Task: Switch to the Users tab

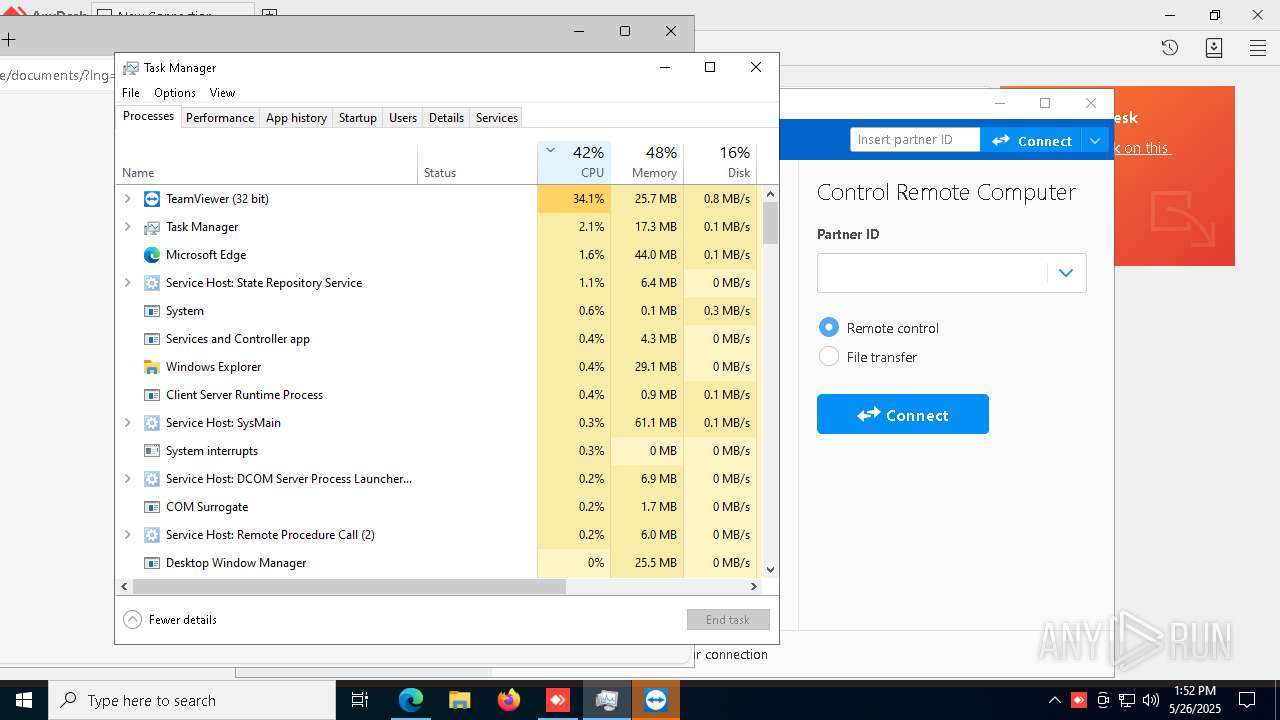Action: click(403, 118)
